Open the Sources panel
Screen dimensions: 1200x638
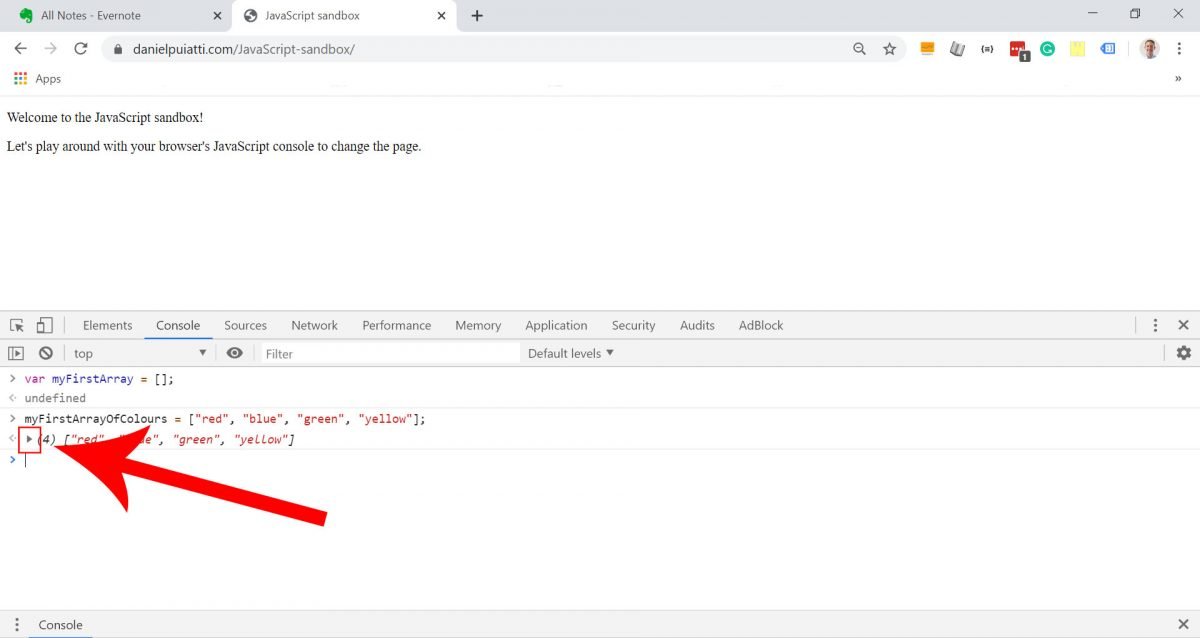click(245, 325)
